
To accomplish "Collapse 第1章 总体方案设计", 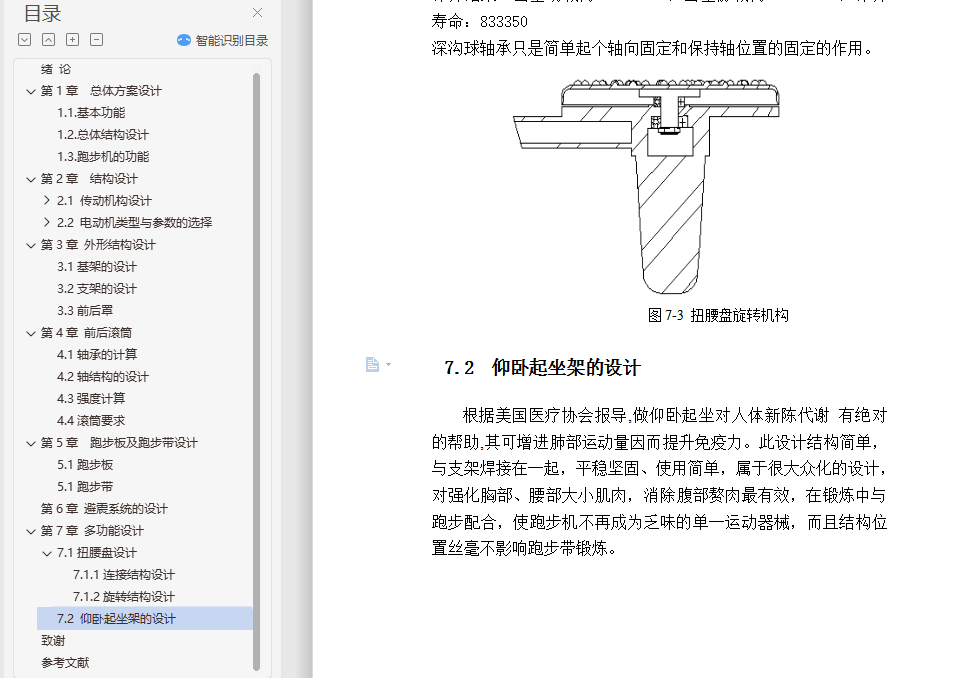I will click(31, 91).
